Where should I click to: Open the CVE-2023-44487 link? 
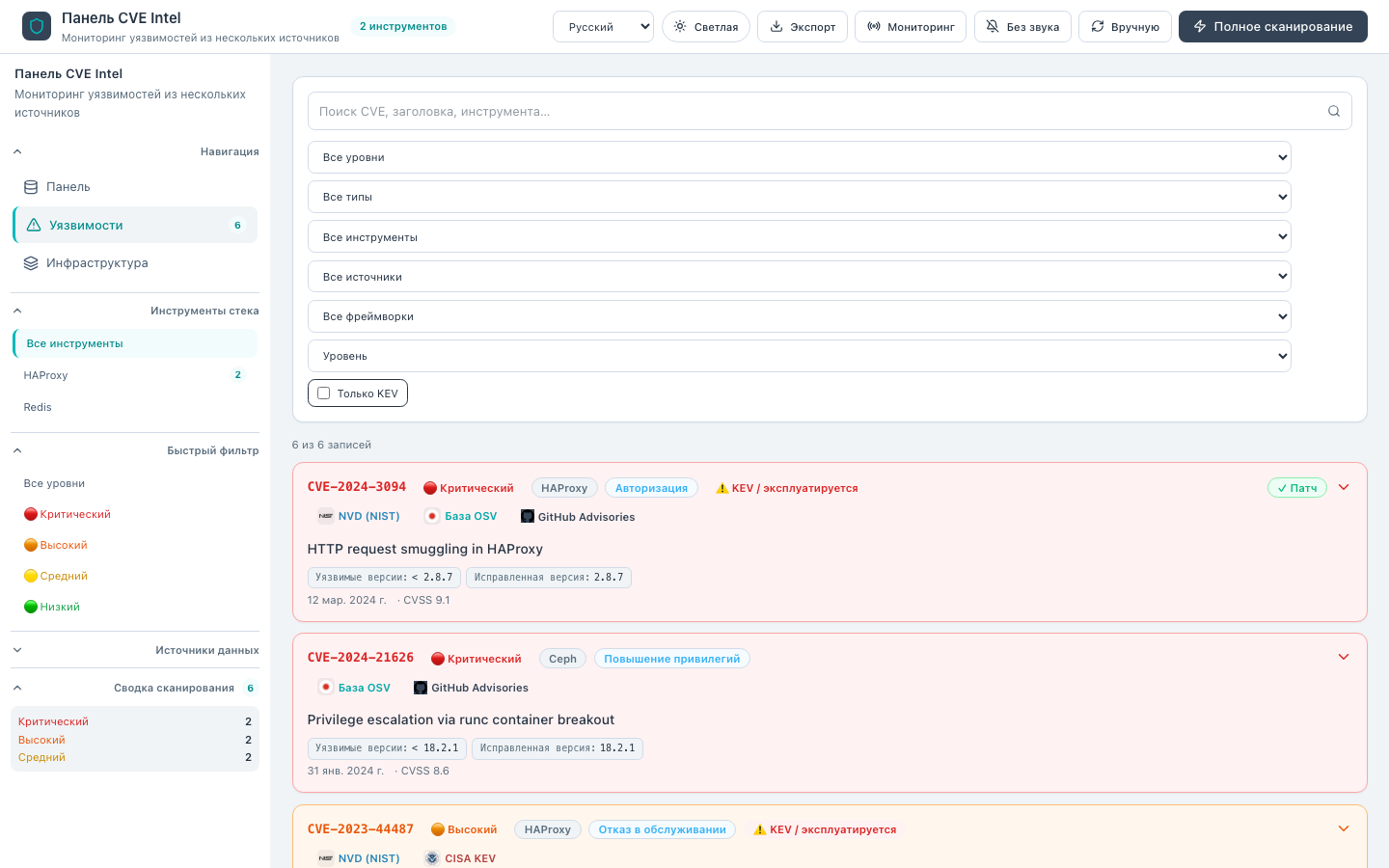(361, 829)
